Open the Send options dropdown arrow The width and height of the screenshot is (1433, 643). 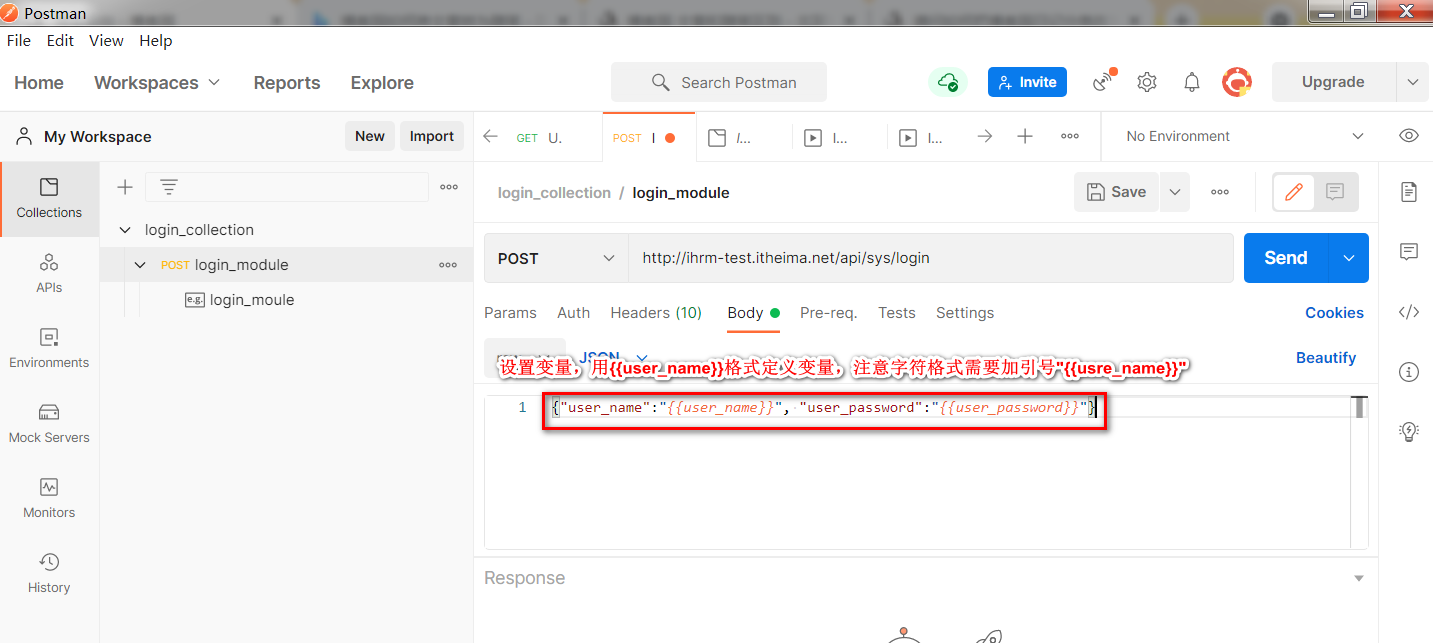pos(1348,258)
